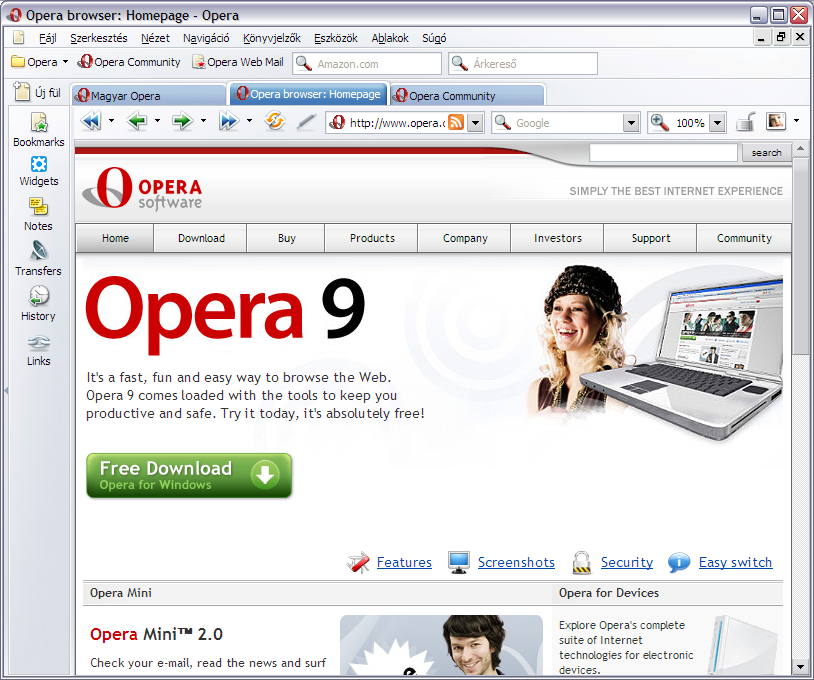Open the Google search engine dropdown
Viewport: 814px width, 680px height.
(x=631, y=123)
